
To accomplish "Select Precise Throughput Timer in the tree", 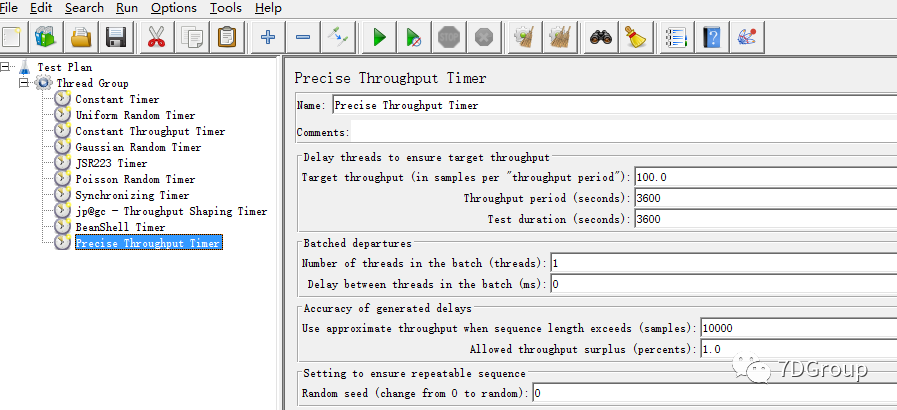I will click(148, 244).
